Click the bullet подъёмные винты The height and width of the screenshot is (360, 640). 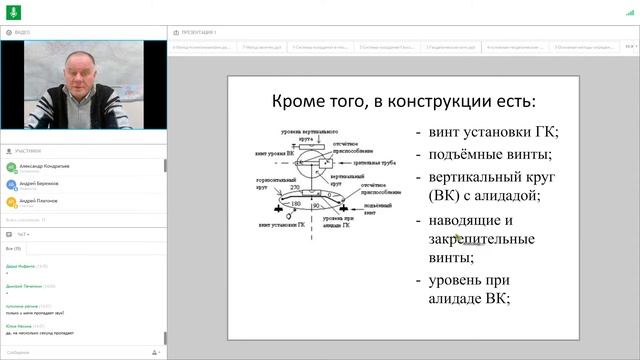pyautogui.click(x=490, y=154)
